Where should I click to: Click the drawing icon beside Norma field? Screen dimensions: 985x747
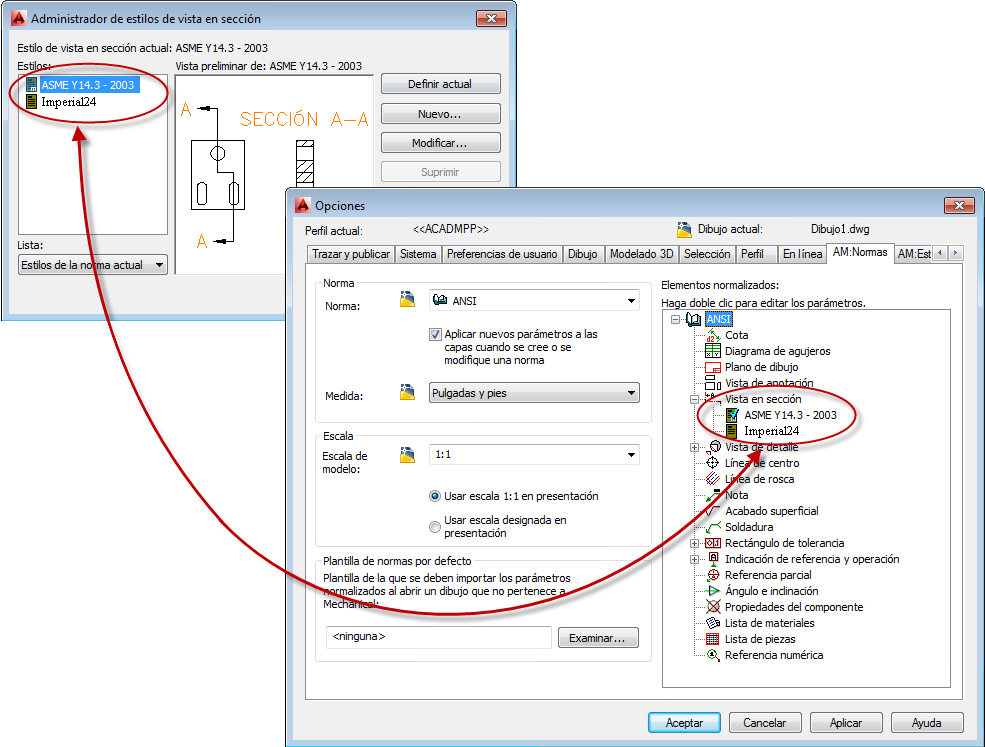coord(407,300)
